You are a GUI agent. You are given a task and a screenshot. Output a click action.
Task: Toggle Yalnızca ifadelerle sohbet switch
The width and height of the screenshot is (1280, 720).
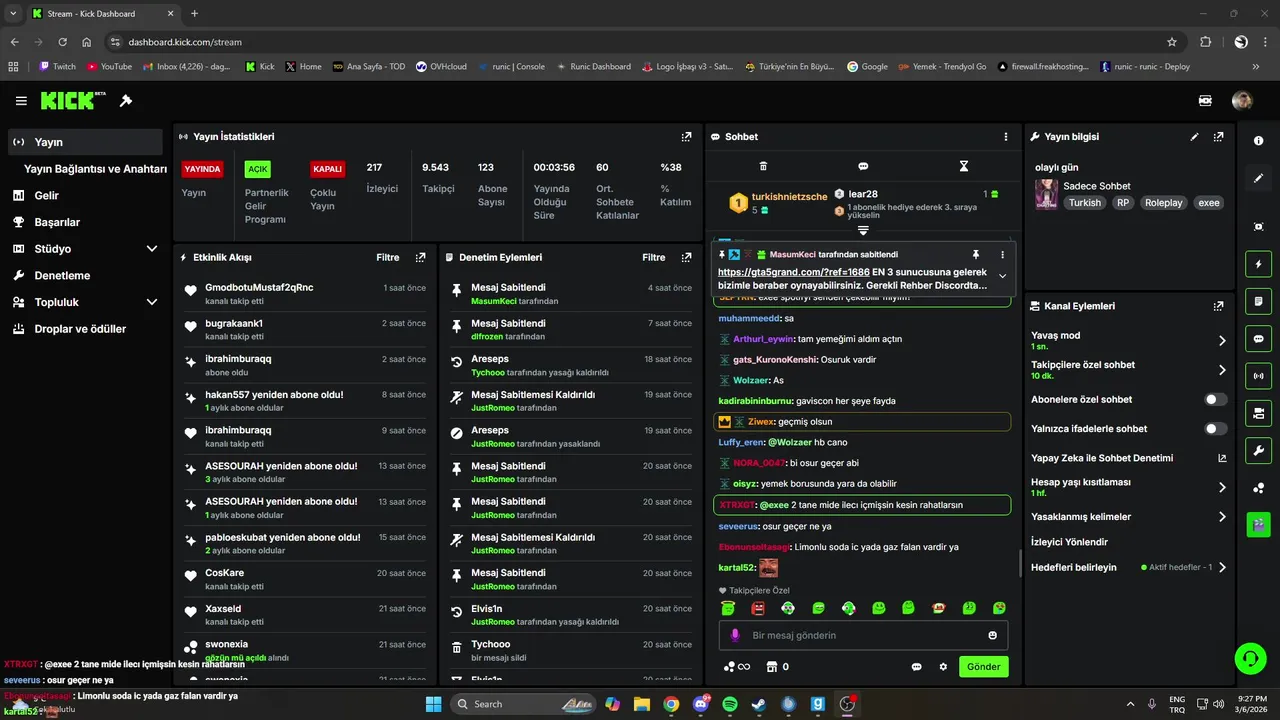[x=1215, y=429]
